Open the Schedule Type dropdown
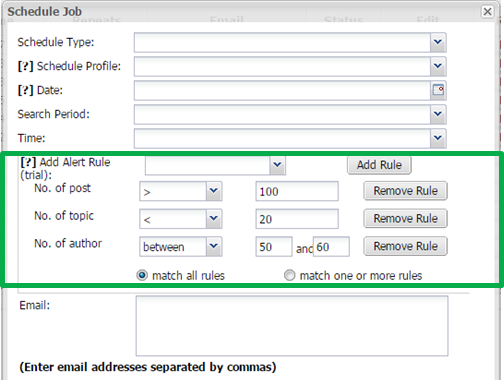The image size is (504, 380). tap(438, 42)
